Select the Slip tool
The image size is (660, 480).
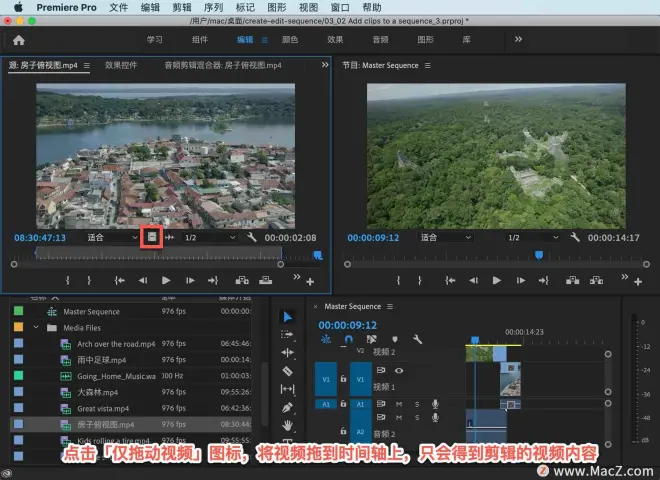(x=287, y=389)
